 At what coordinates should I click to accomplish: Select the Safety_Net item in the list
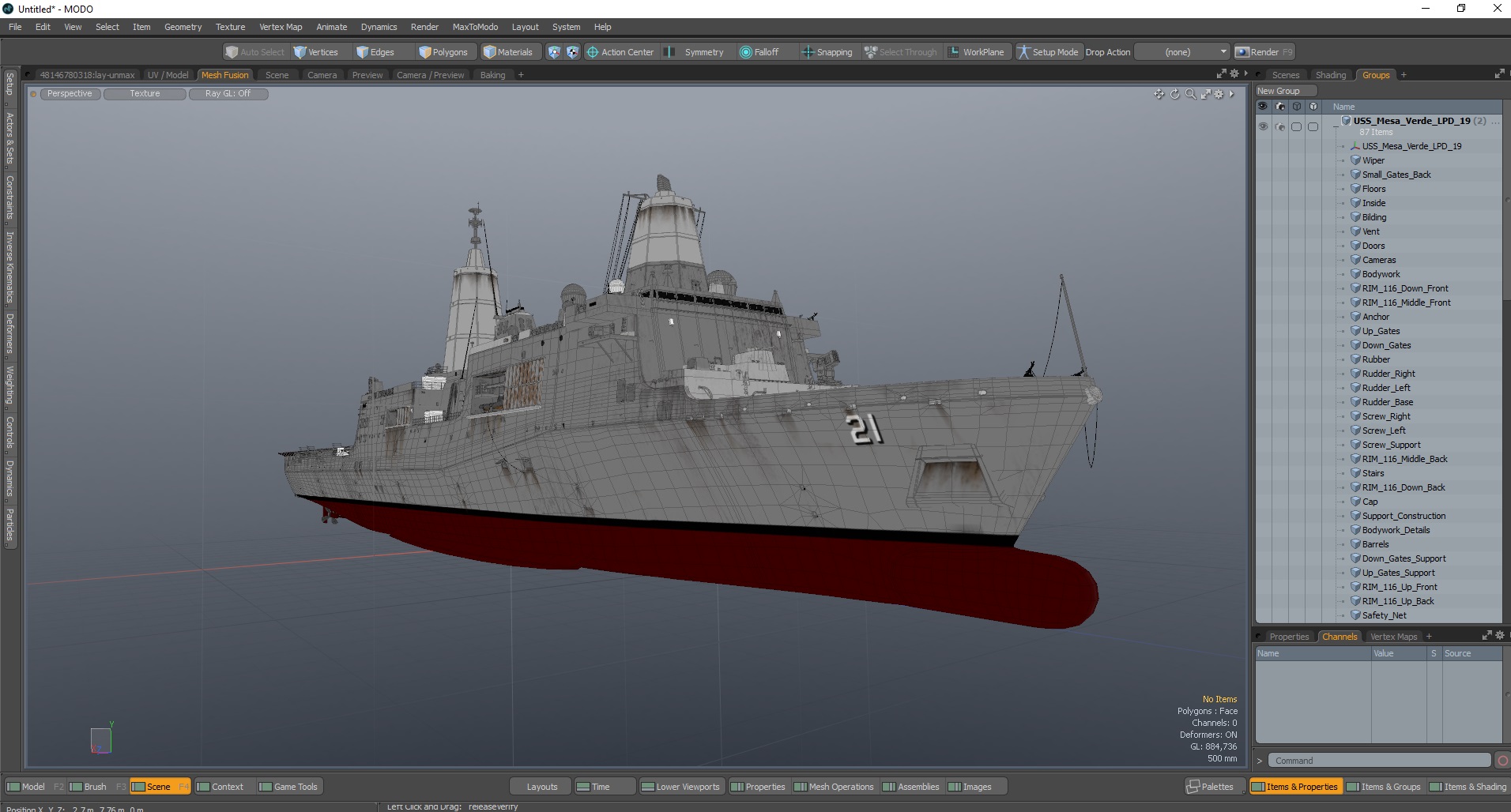1384,615
